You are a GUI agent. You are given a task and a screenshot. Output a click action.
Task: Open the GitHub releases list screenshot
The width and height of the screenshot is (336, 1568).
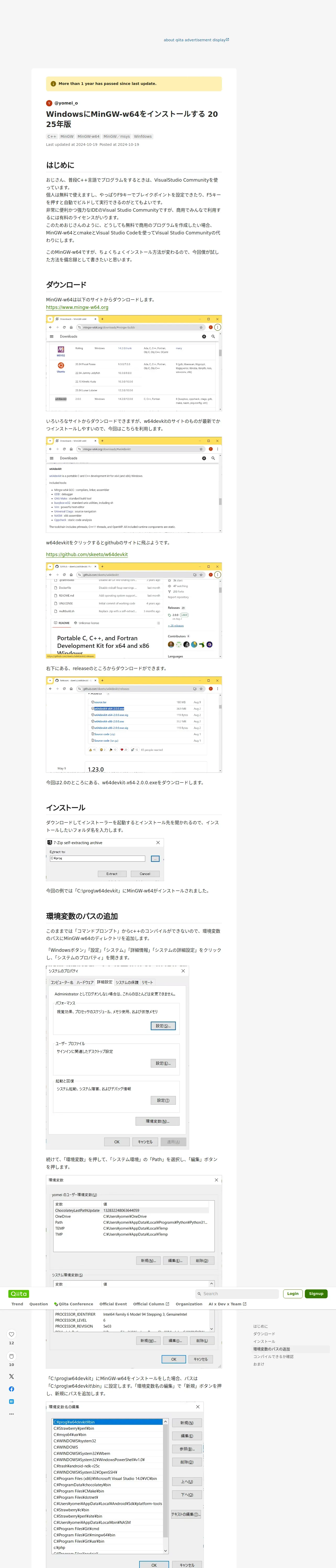[134, 724]
